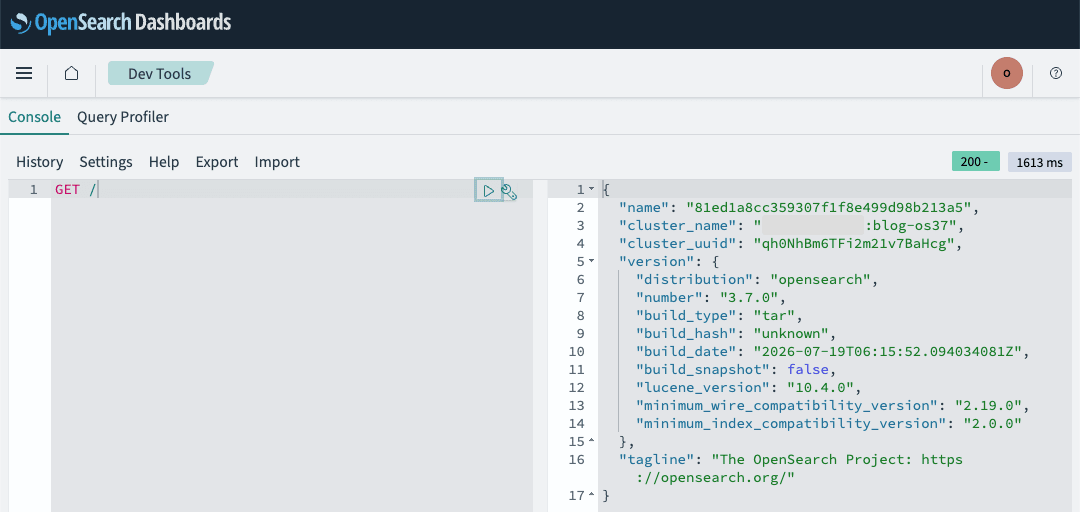Image resolution: width=1080 pixels, height=512 pixels.
Task: Click the distribution value "opensearch"
Action: pyautogui.click(x=822, y=279)
